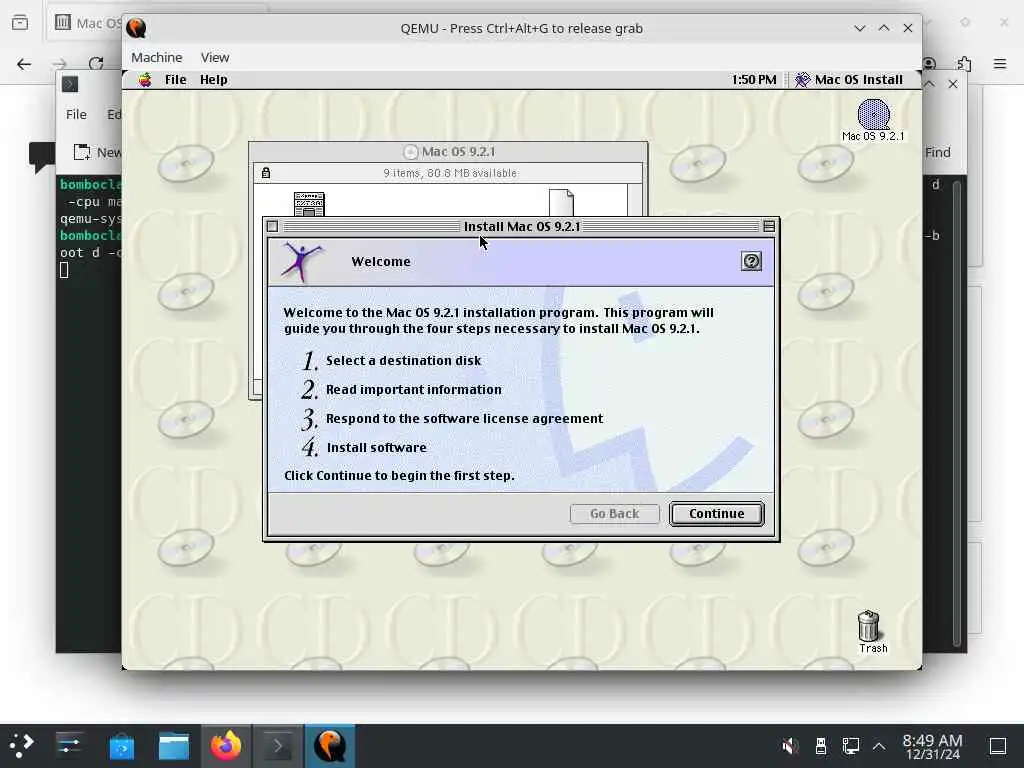This screenshot has width=1024, height=768.
Task: Open the Konsole File menu
Action: coord(76,114)
